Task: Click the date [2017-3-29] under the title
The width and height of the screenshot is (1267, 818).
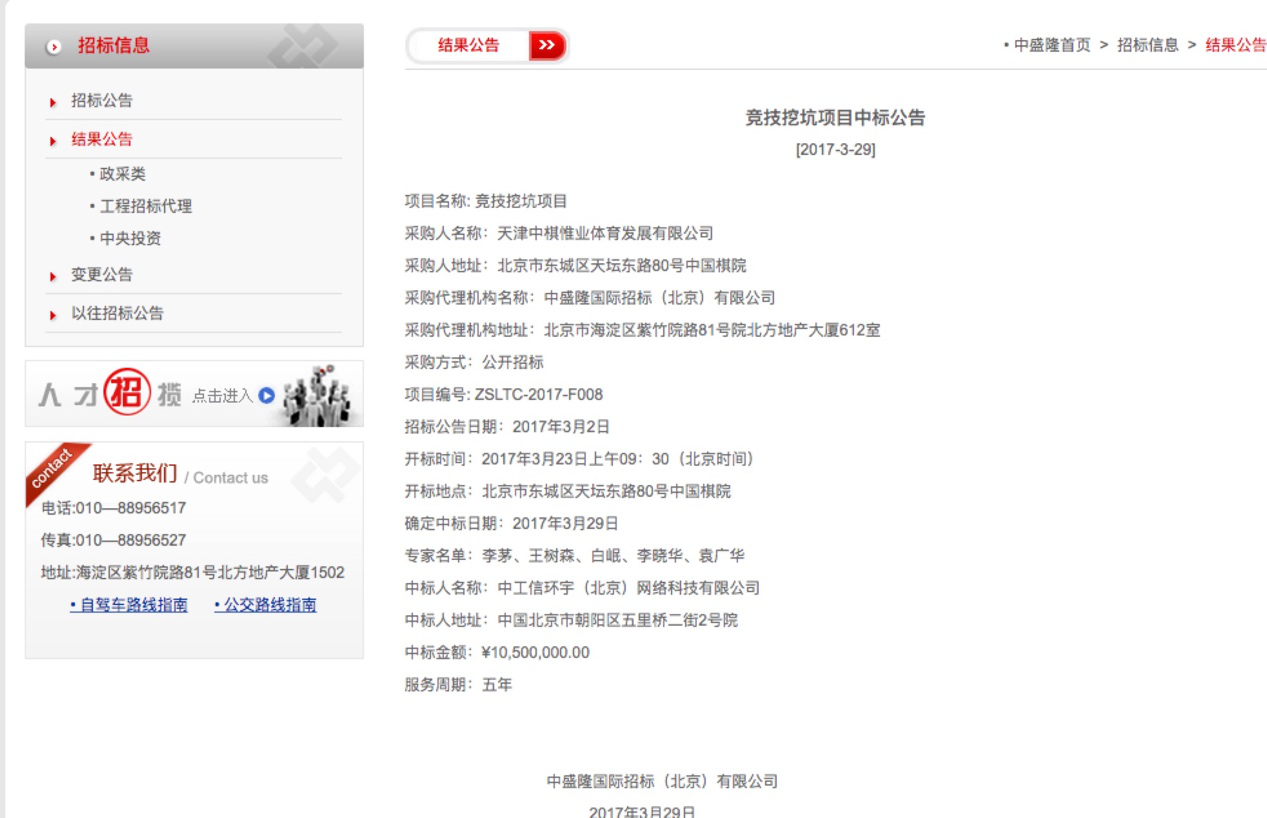Action: tap(835, 150)
